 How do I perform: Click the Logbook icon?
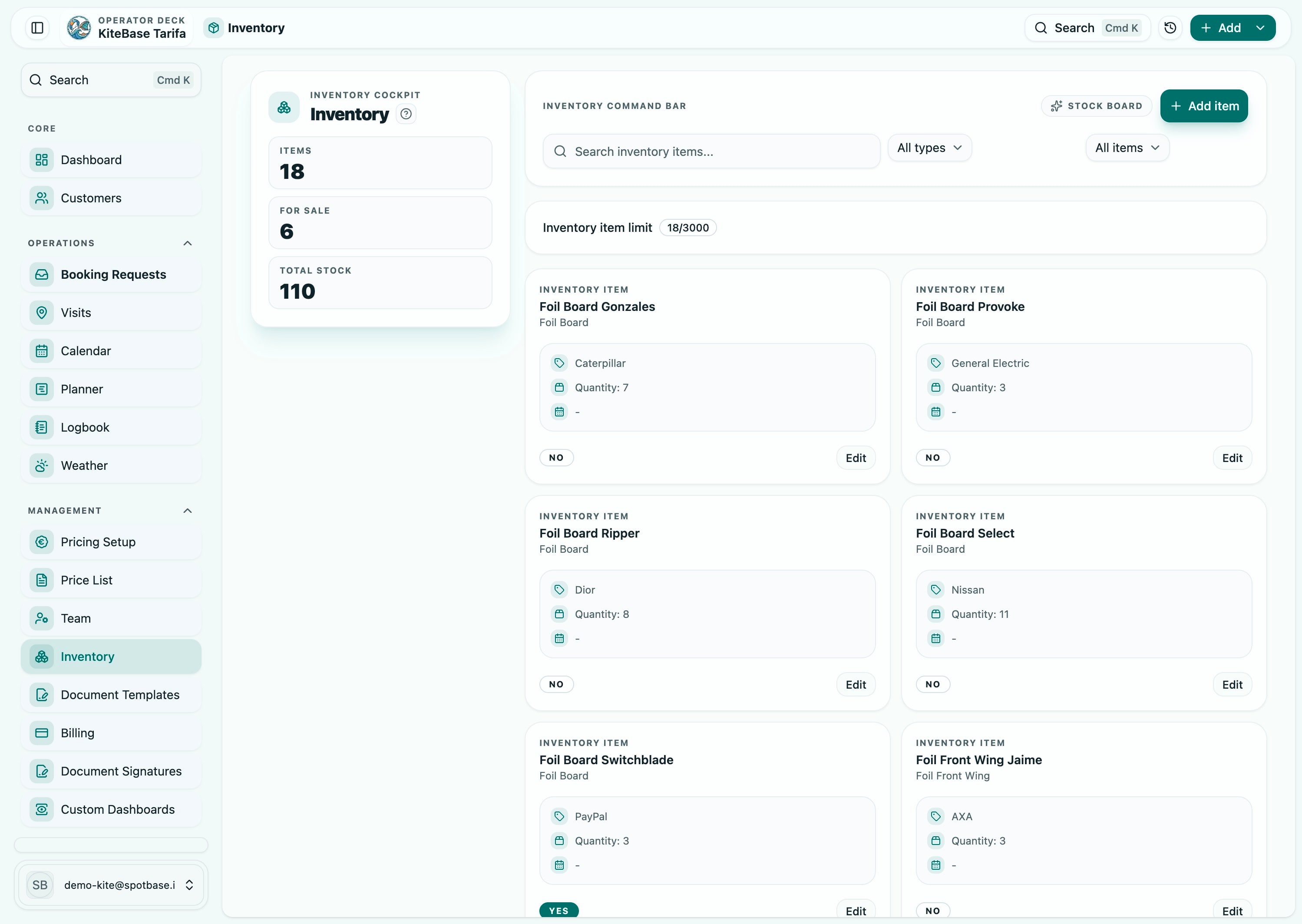42,427
